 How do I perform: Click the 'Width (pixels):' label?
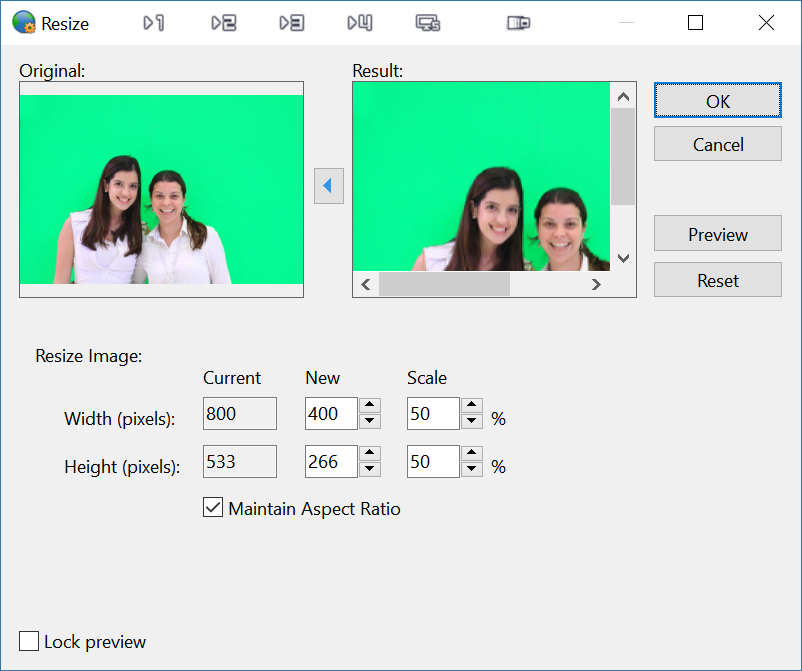pos(120,418)
